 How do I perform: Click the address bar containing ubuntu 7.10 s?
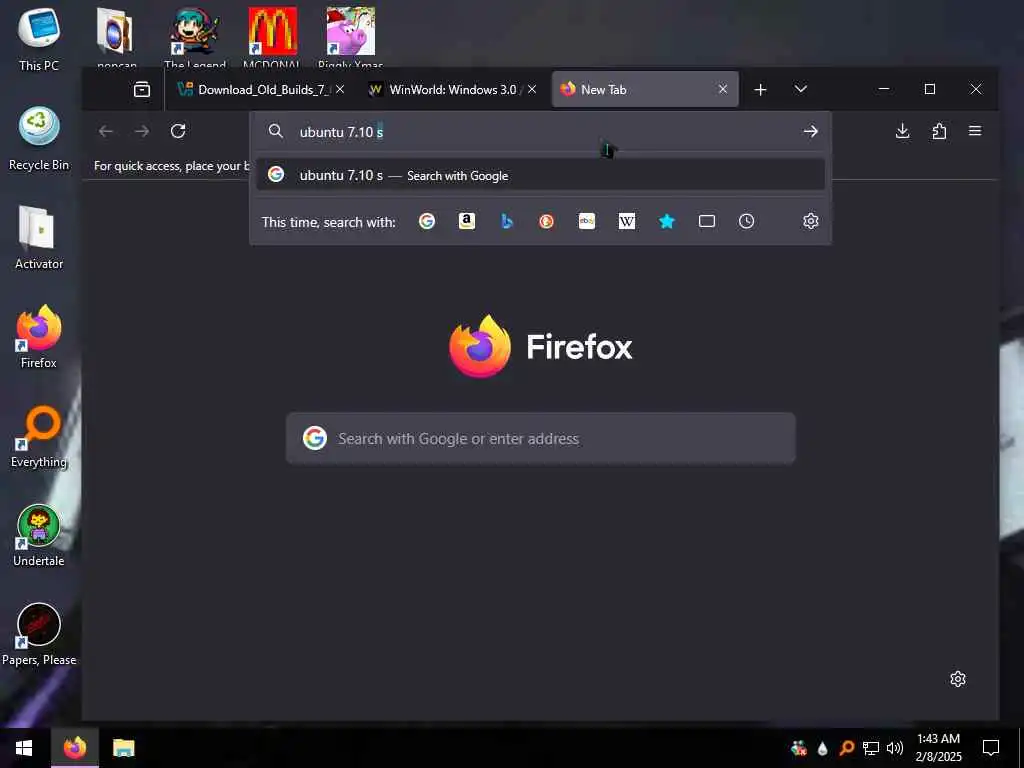(x=540, y=132)
